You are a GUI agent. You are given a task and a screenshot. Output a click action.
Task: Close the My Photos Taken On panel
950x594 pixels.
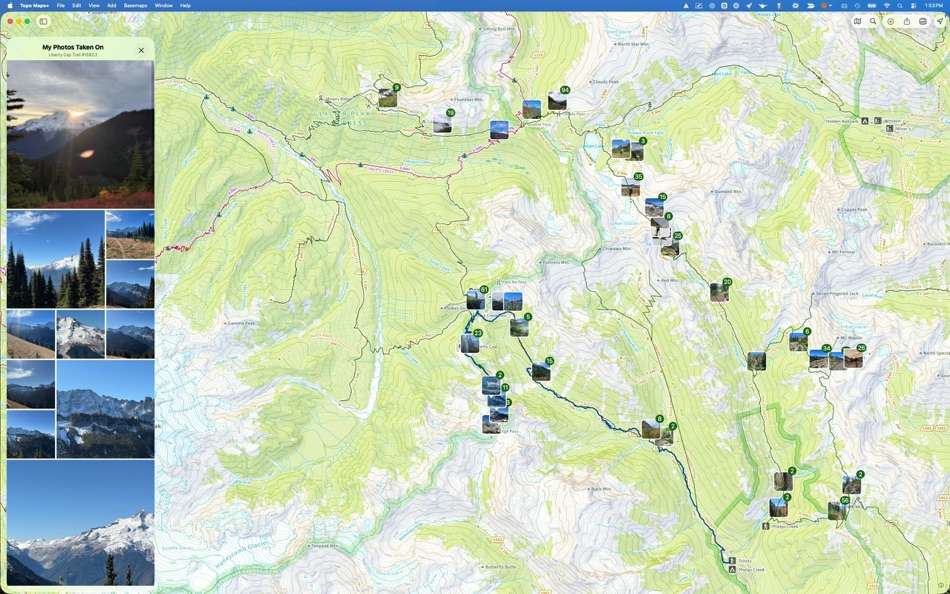coord(140,49)
